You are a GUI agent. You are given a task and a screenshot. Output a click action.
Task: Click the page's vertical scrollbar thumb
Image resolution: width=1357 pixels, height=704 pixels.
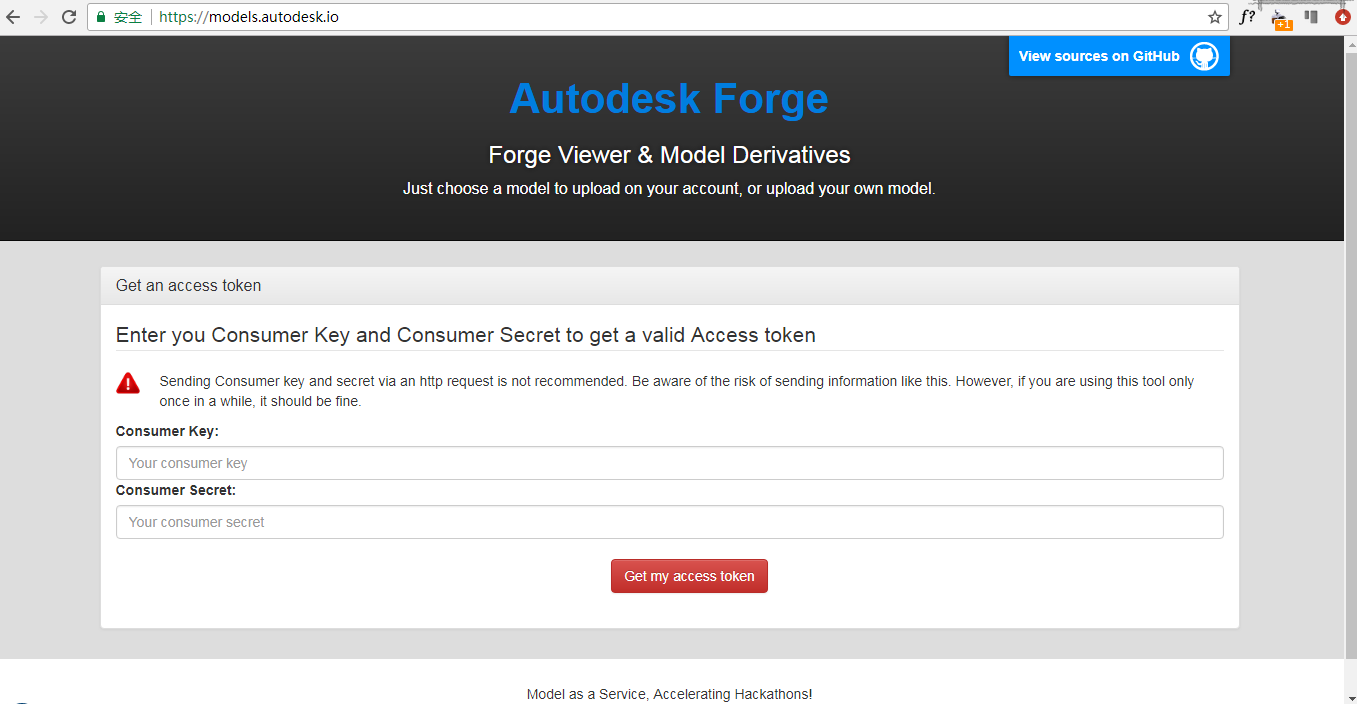pyautogui.click(x=1350, y=350)
